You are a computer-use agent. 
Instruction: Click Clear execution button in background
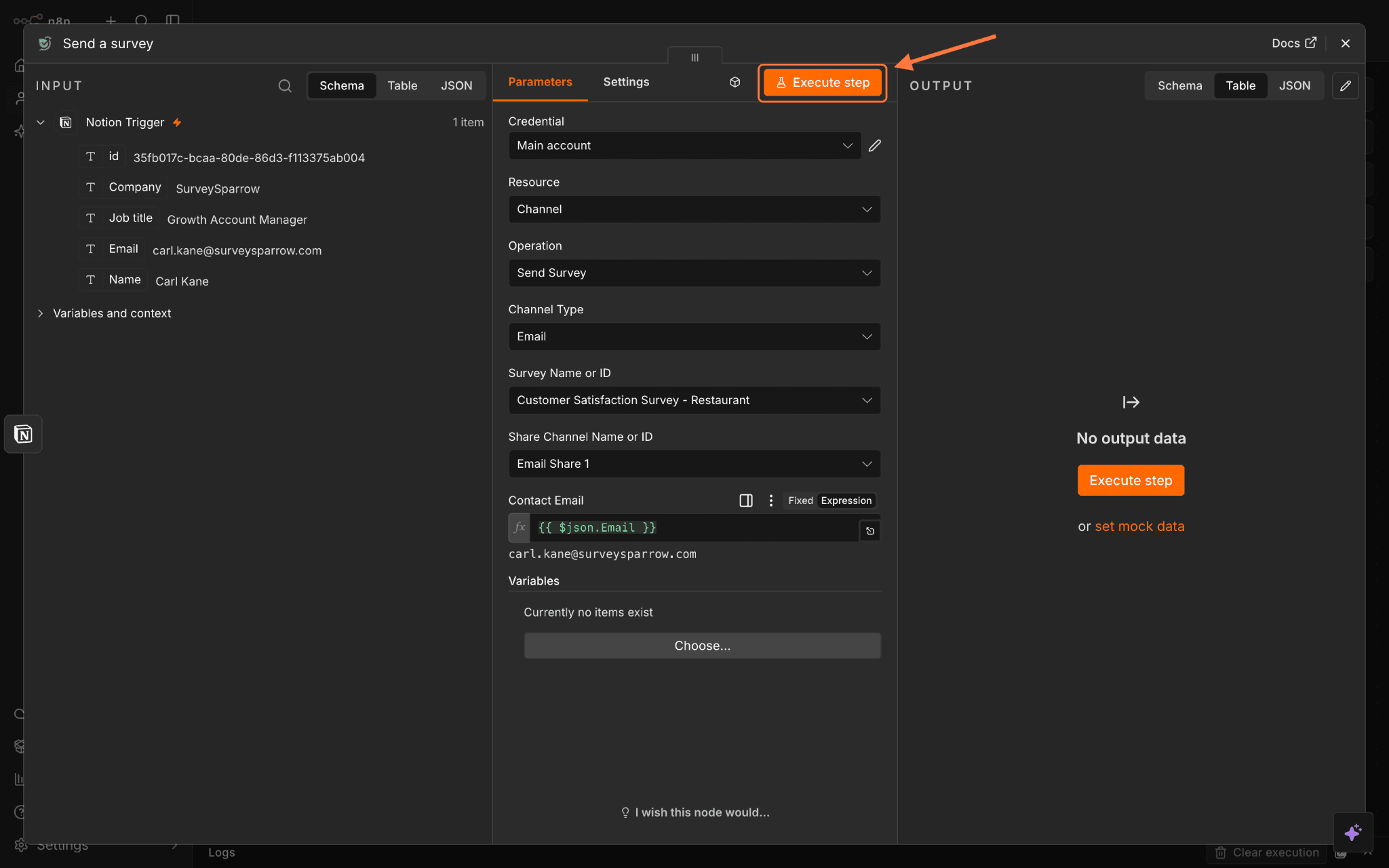pos(1267,852)
